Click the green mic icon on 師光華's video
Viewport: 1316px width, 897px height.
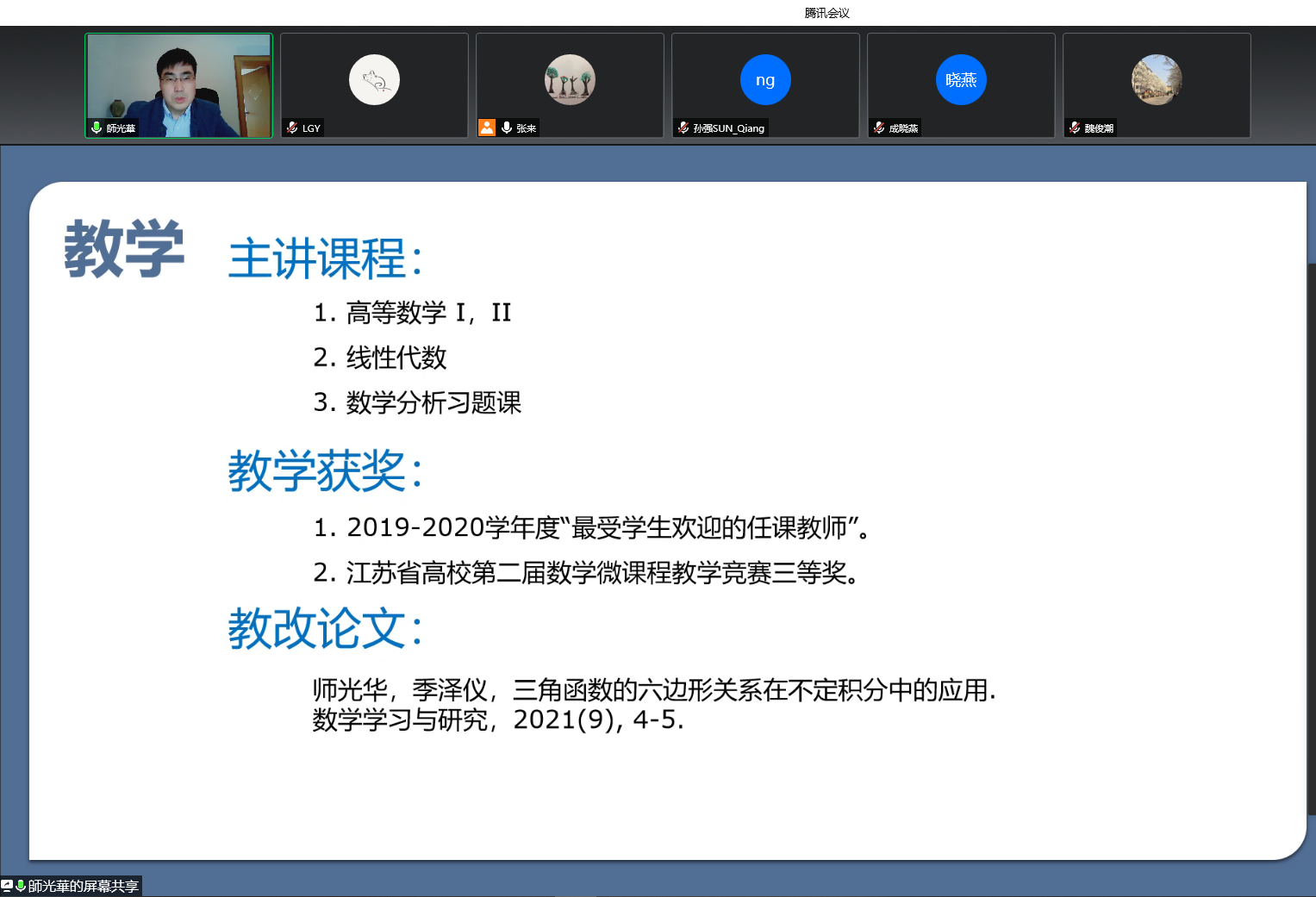pyautogui.click(x=97, y=128)
